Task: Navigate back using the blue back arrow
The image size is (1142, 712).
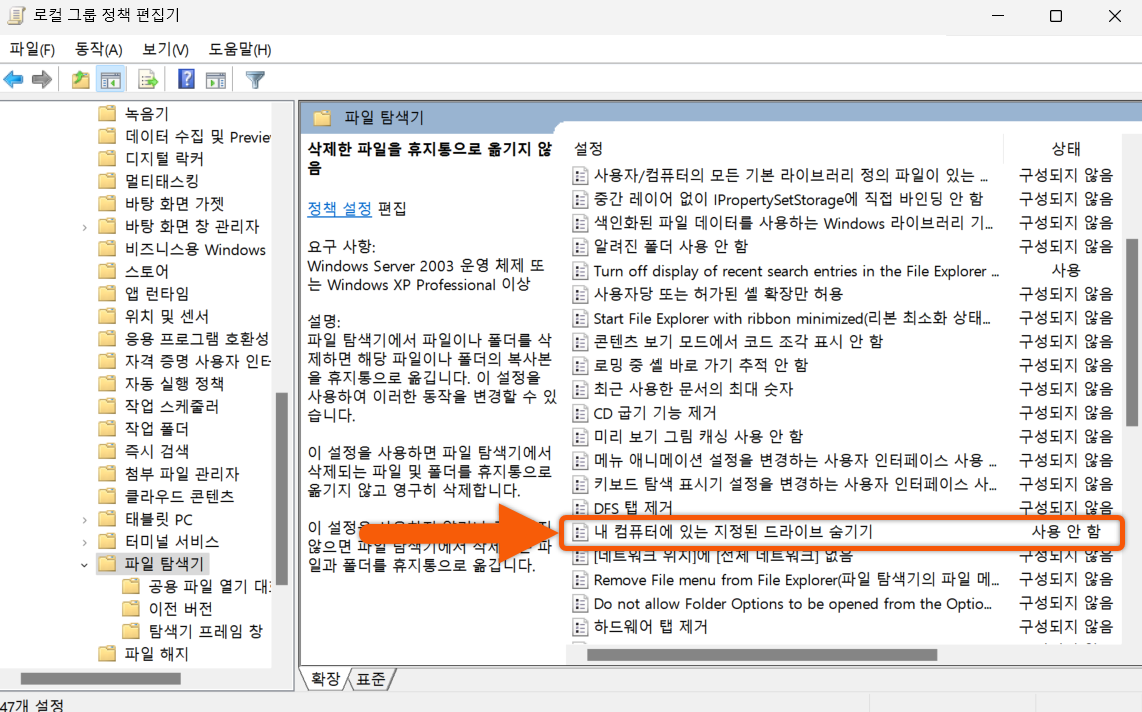Action: tap(13, 79)
